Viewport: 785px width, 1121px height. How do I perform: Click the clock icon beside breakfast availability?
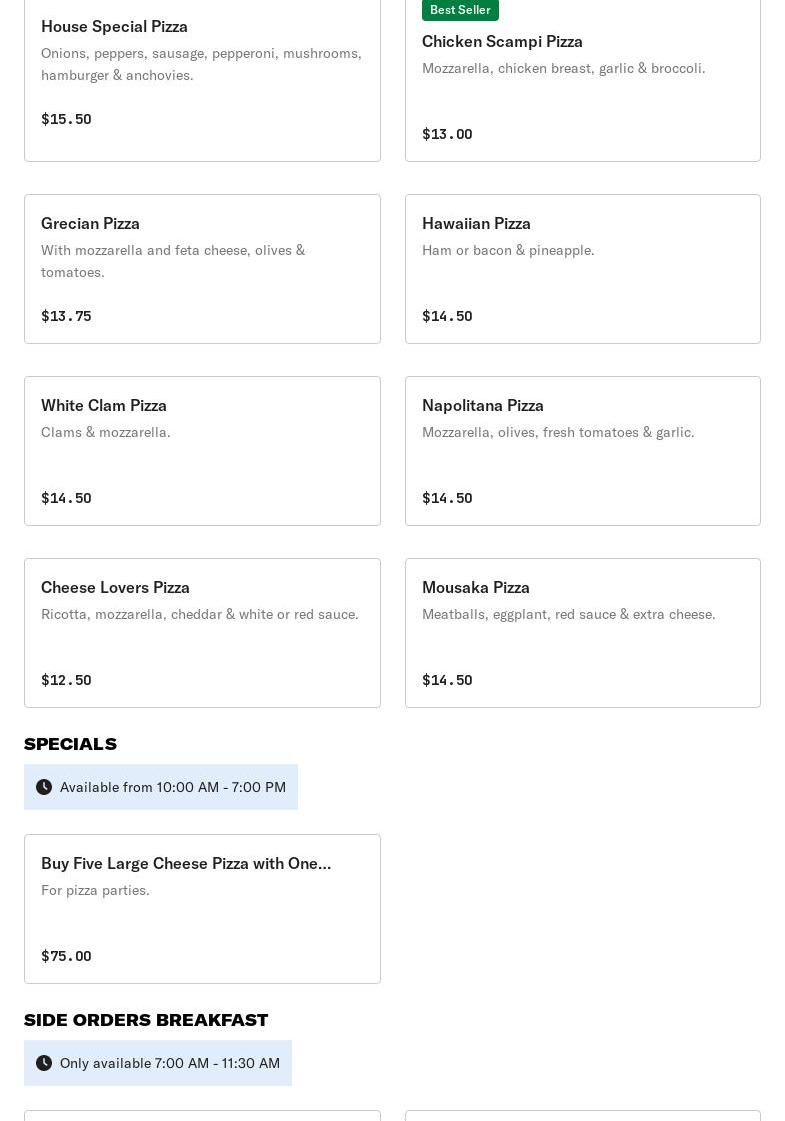(x=44, y=1063)
